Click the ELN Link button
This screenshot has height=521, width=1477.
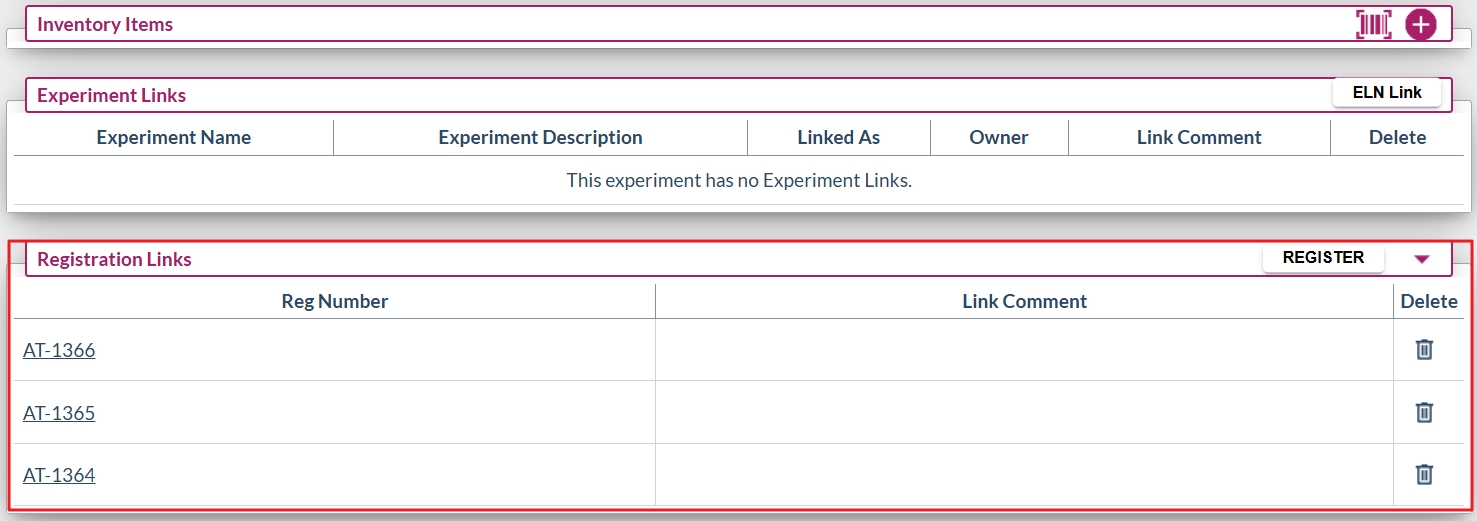click(x=1386, y=93)
